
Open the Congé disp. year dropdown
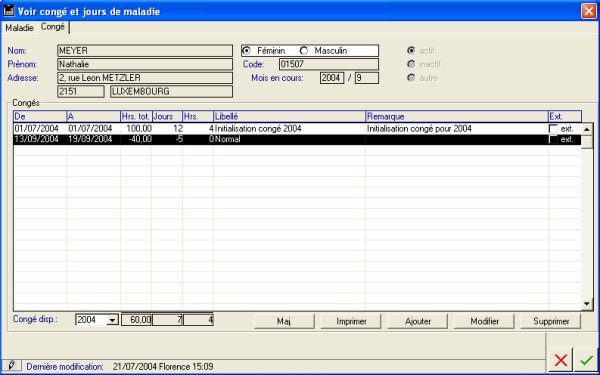click(112, 320)
